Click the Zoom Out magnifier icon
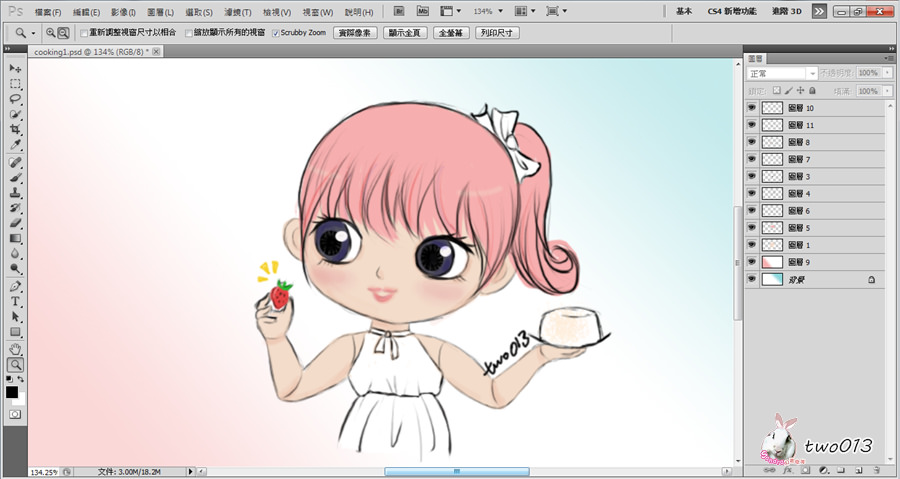Image resolution: width=900 pixels, height=479 pixels. coord(63,33)
